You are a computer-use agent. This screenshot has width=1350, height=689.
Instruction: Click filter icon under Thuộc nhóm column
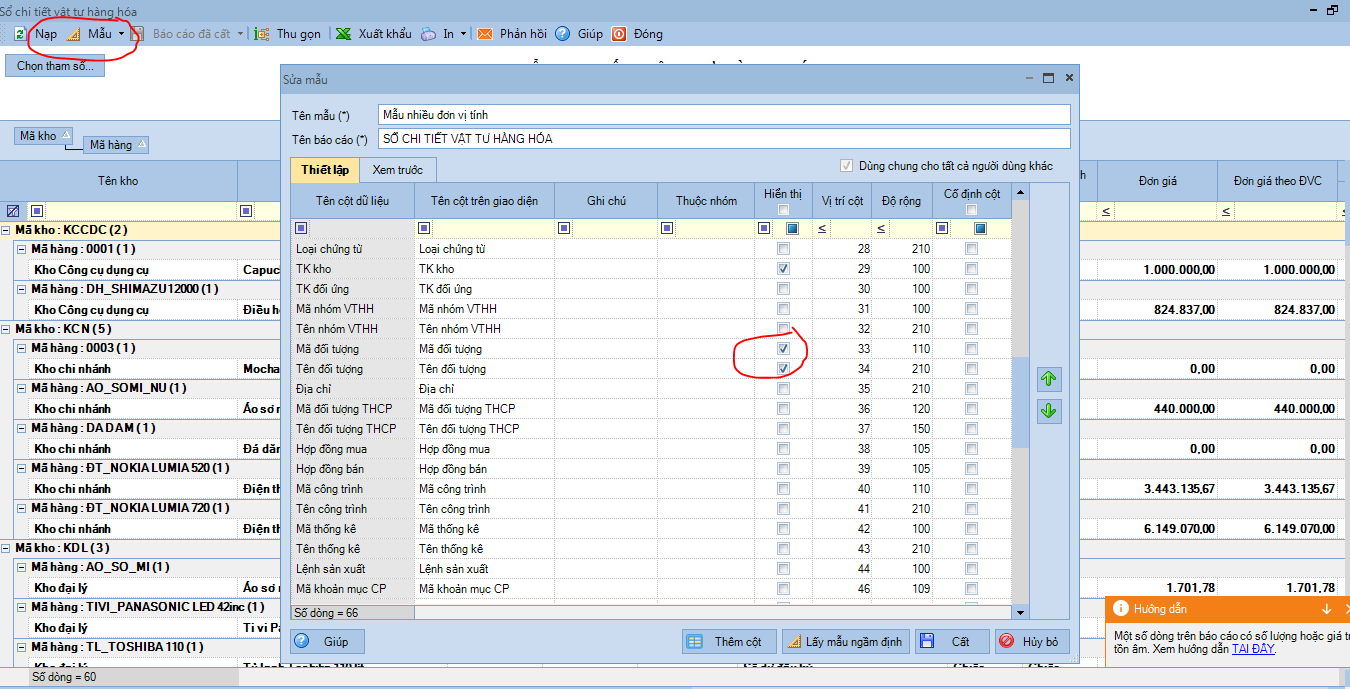pos(667,229)
